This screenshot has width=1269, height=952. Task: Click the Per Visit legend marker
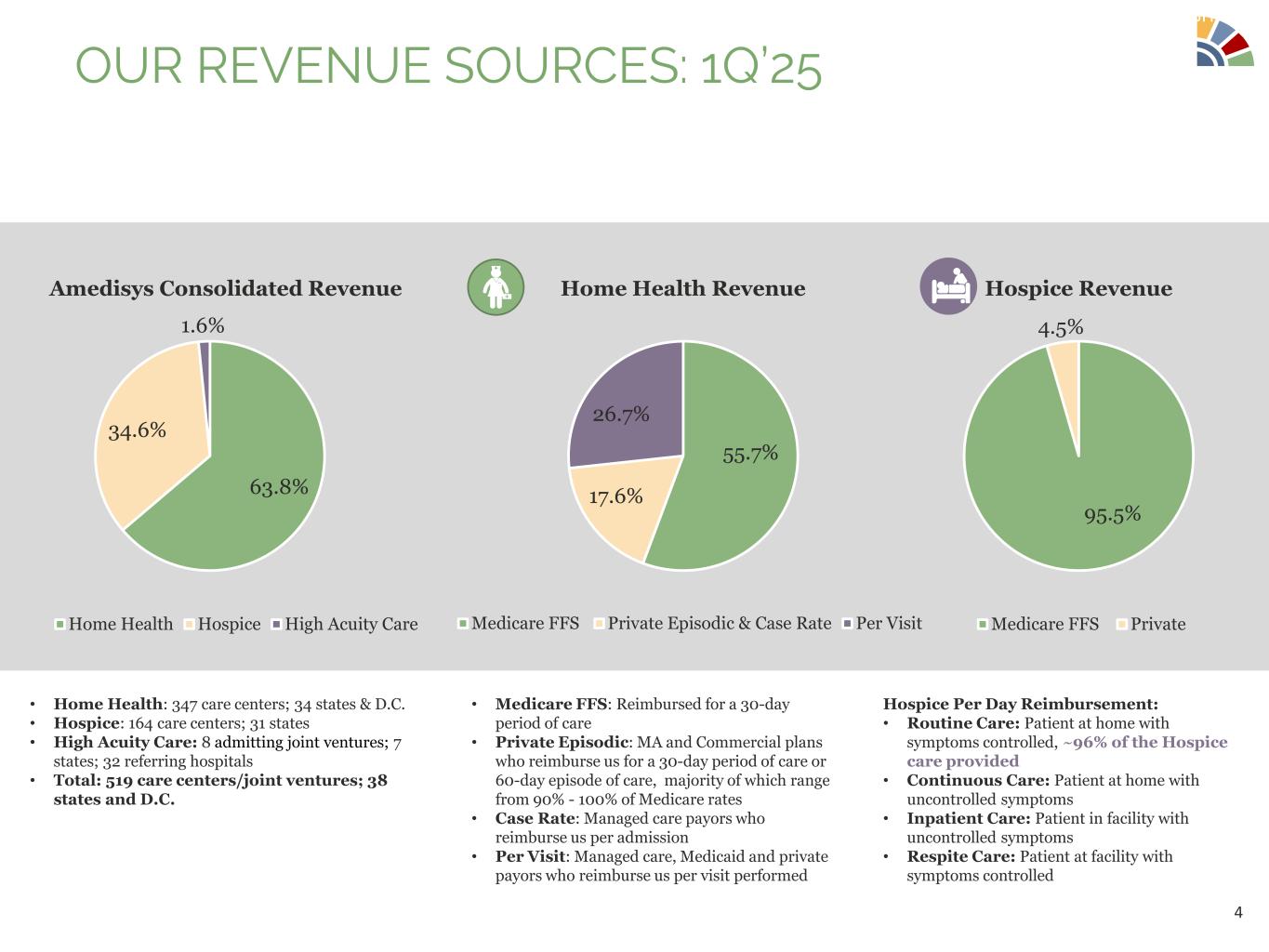pyautogui.click(x=847, y=623)
